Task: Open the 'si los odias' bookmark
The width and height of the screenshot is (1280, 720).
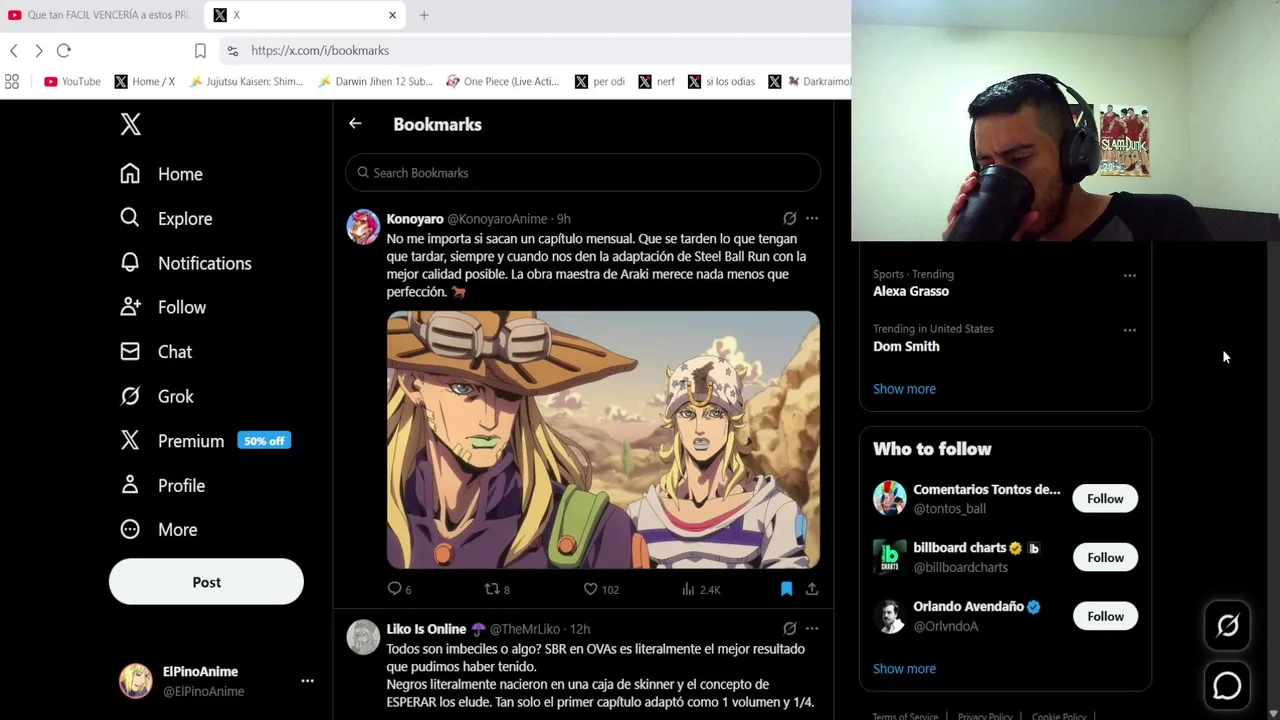Action: (722, 81)
